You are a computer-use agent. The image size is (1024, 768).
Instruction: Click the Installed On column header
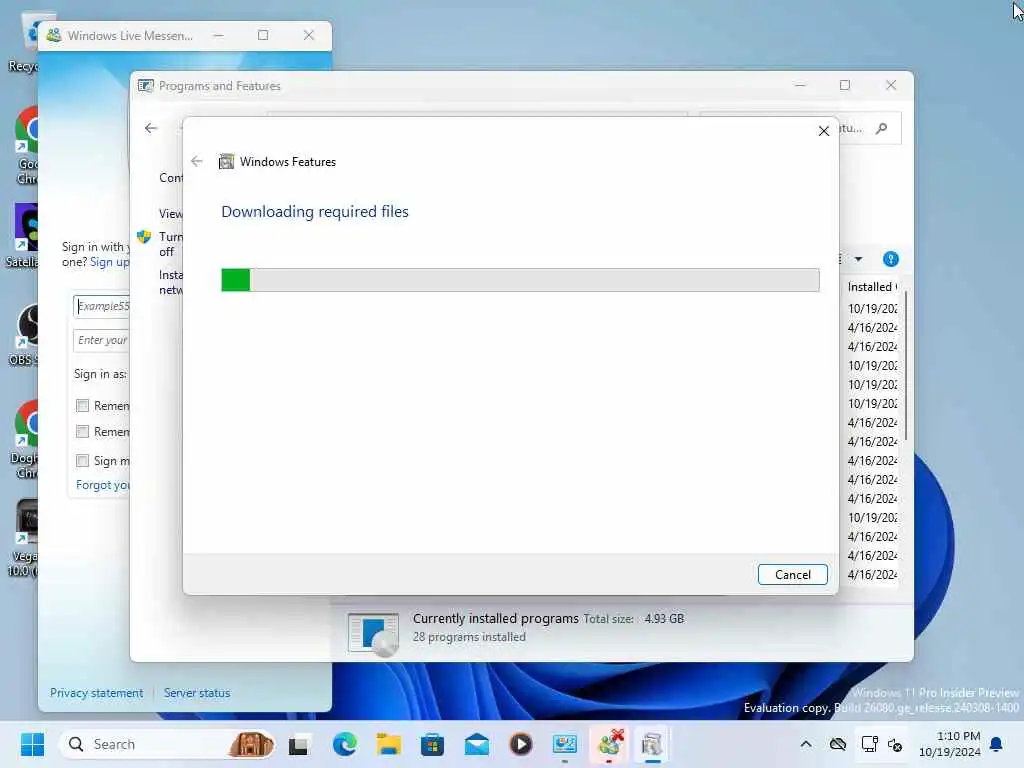click(872, 287)
